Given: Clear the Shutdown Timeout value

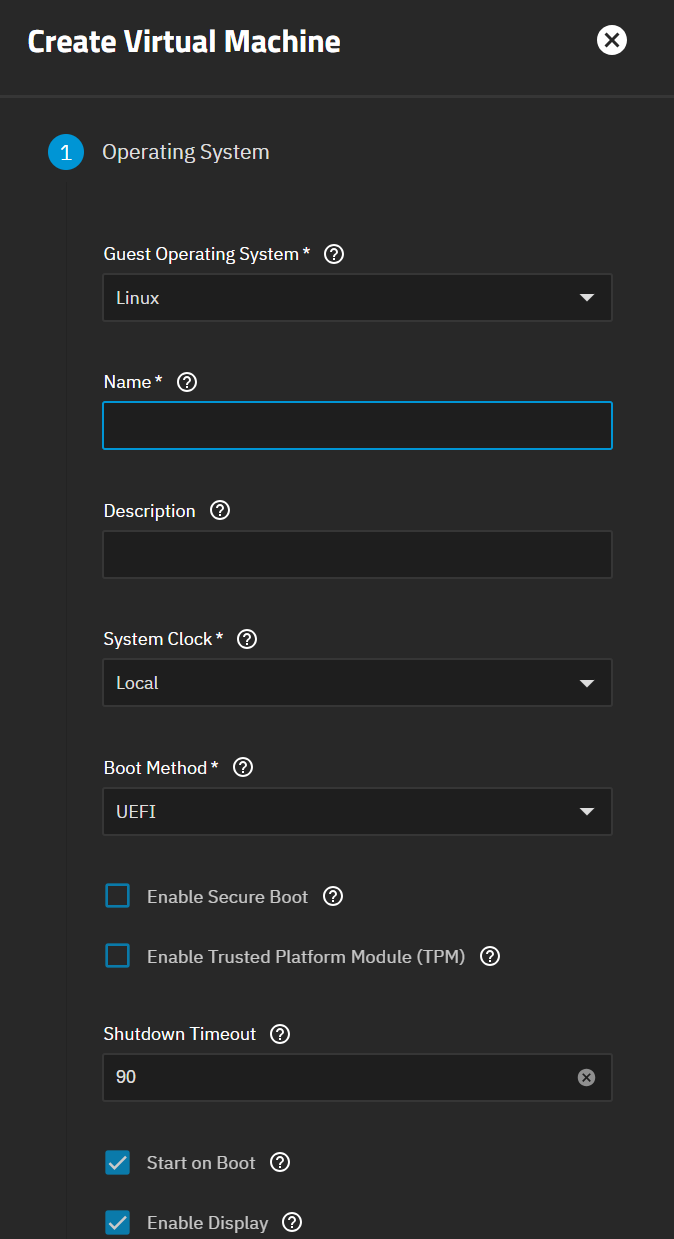Looking at the screenshot, I should [x=587, y=1077].
